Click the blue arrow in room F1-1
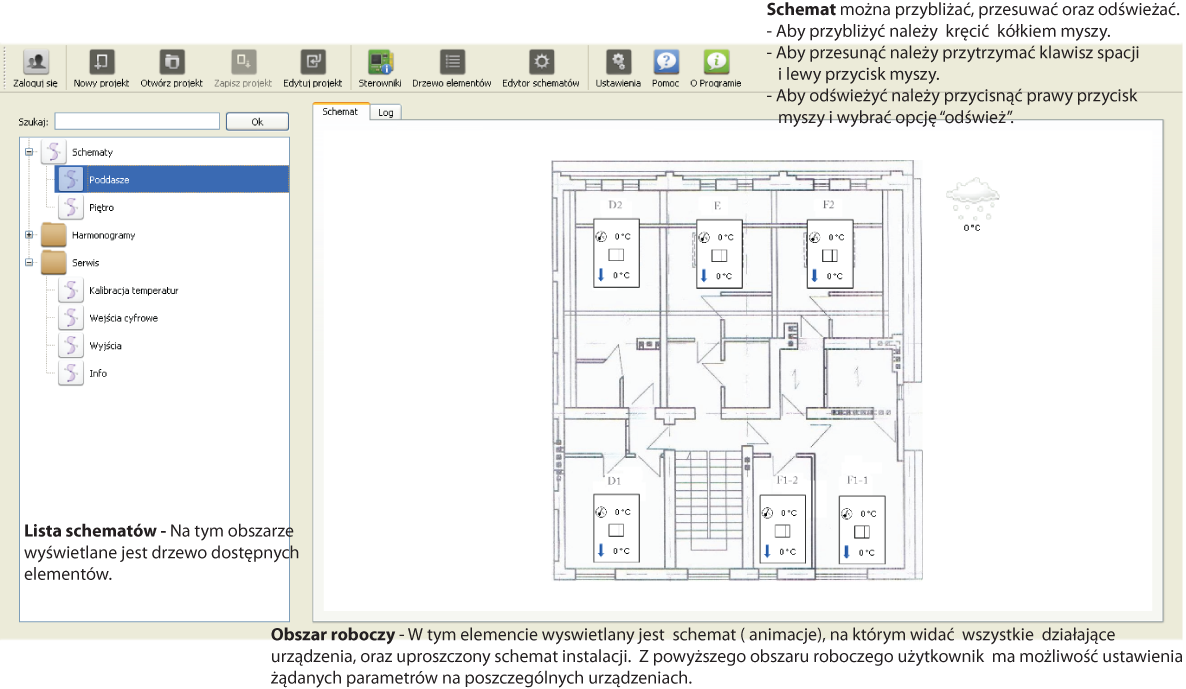 point(846,552)
